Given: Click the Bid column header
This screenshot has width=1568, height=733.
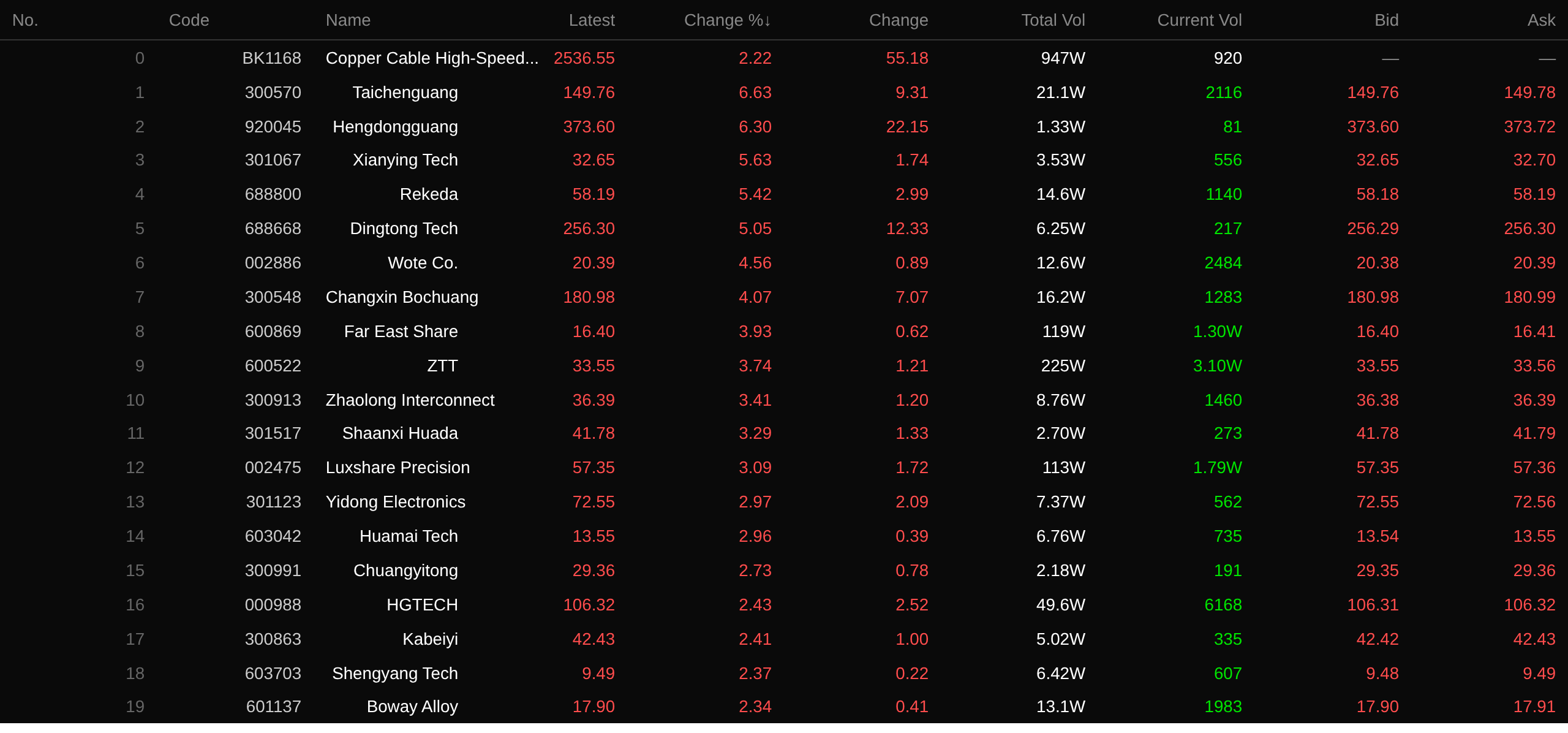Looking at the screenshot, I should [1386, 20].
